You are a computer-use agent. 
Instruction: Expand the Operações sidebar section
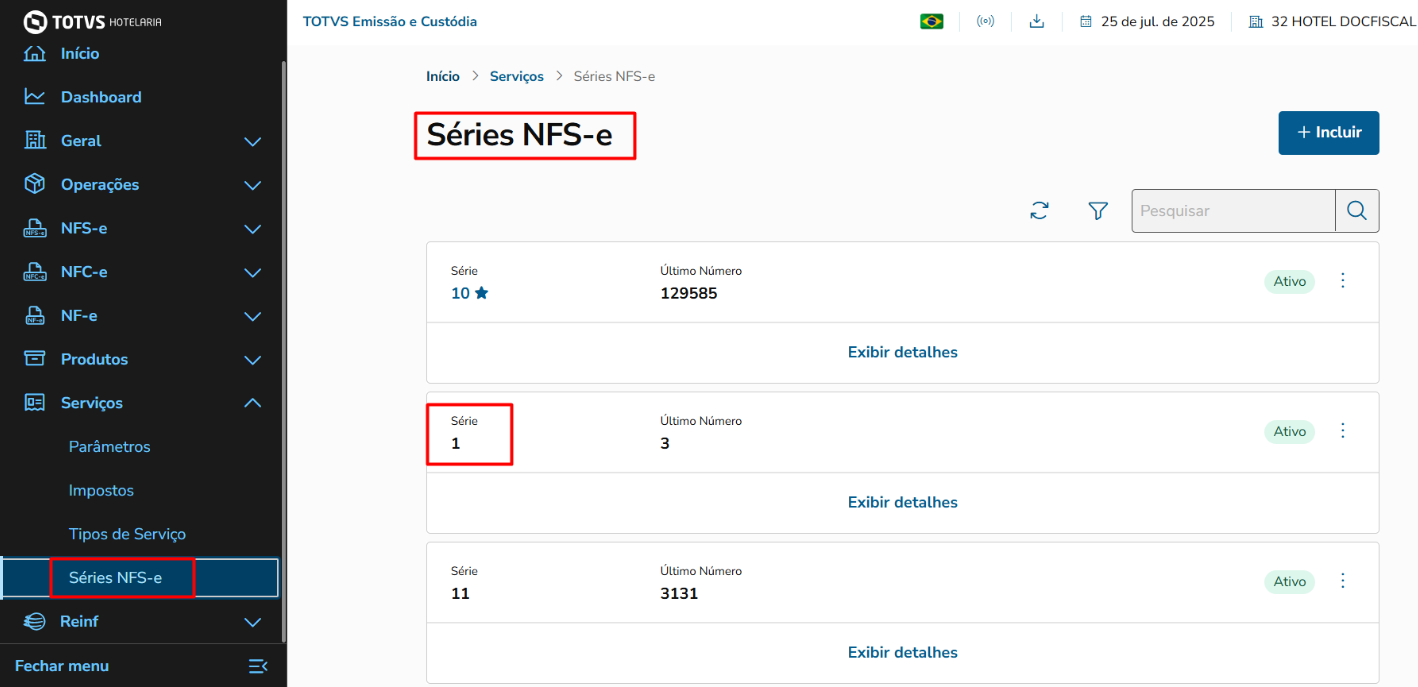253,185
